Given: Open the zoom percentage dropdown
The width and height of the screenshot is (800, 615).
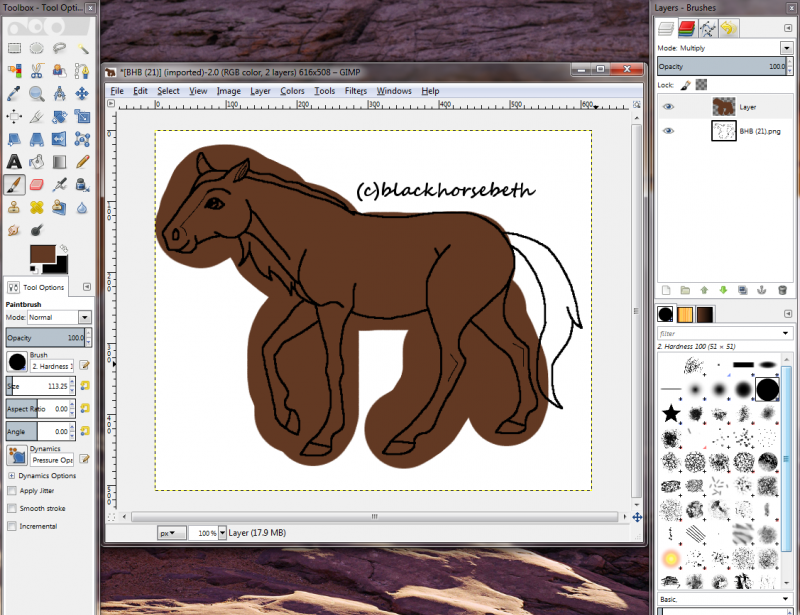Looking at the screenshot, I should 222,533.
